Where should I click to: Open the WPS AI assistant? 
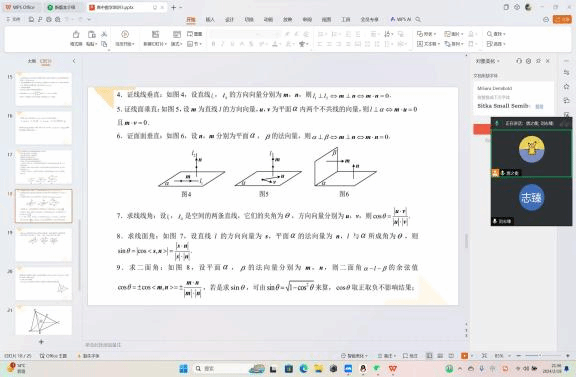tap(400, 19)
